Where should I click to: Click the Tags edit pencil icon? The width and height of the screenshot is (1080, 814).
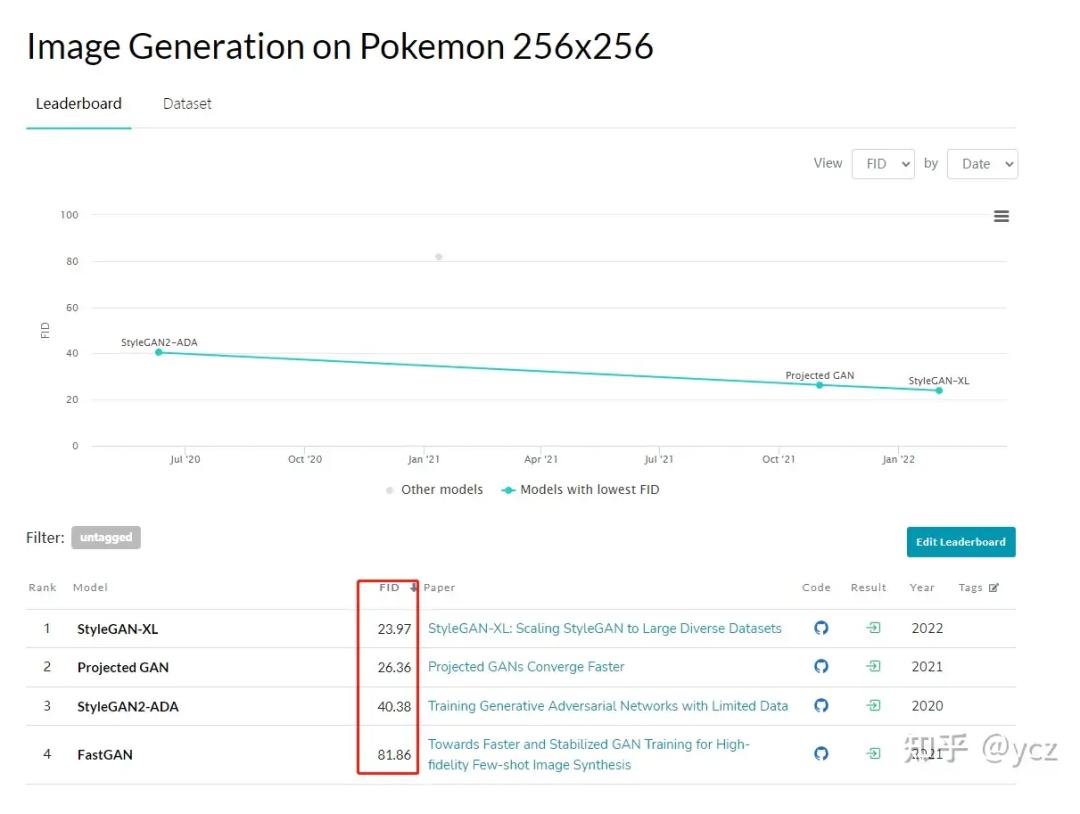[993, 587]
